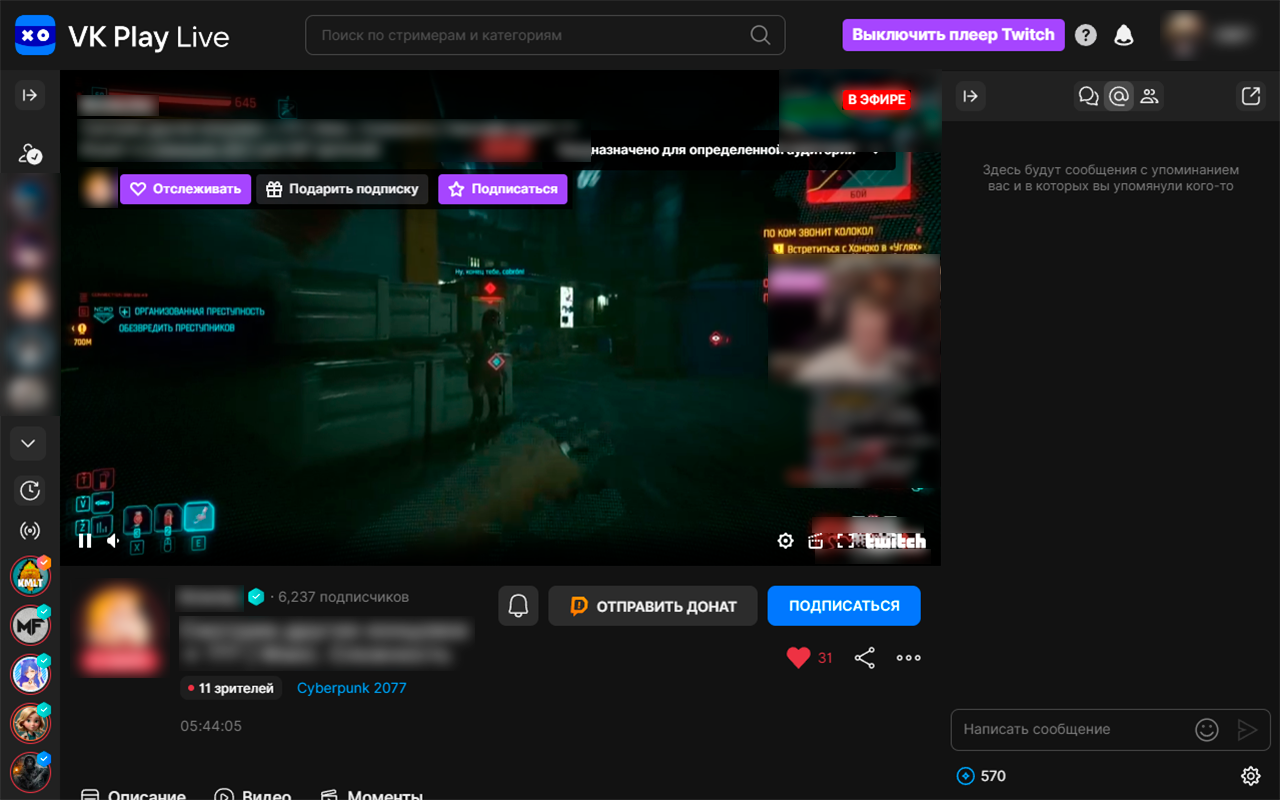The image size is (1280, 800).
Task: Open watch history clock icon
Action: 30,490
